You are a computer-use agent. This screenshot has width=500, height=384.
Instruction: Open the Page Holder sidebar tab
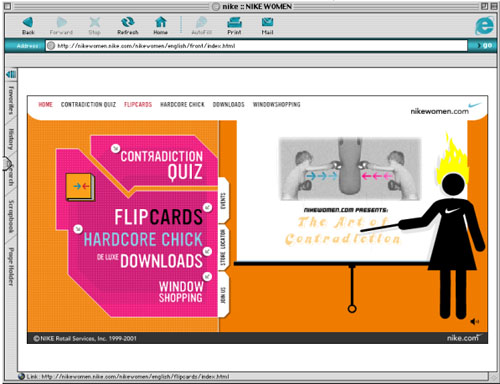click(x=11, y=266)
